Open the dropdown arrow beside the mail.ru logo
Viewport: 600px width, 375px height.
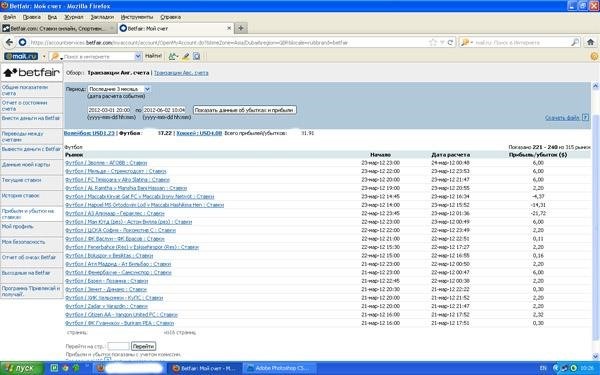click(44, 57)
